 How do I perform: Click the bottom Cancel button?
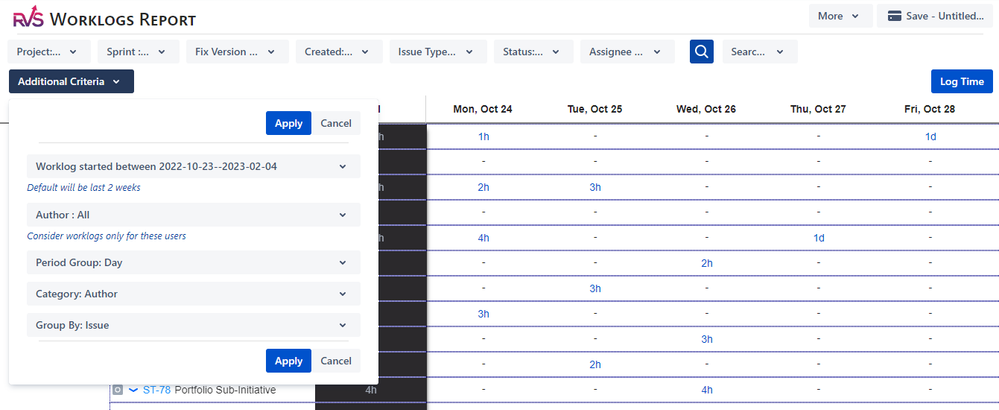coord(336,361)
